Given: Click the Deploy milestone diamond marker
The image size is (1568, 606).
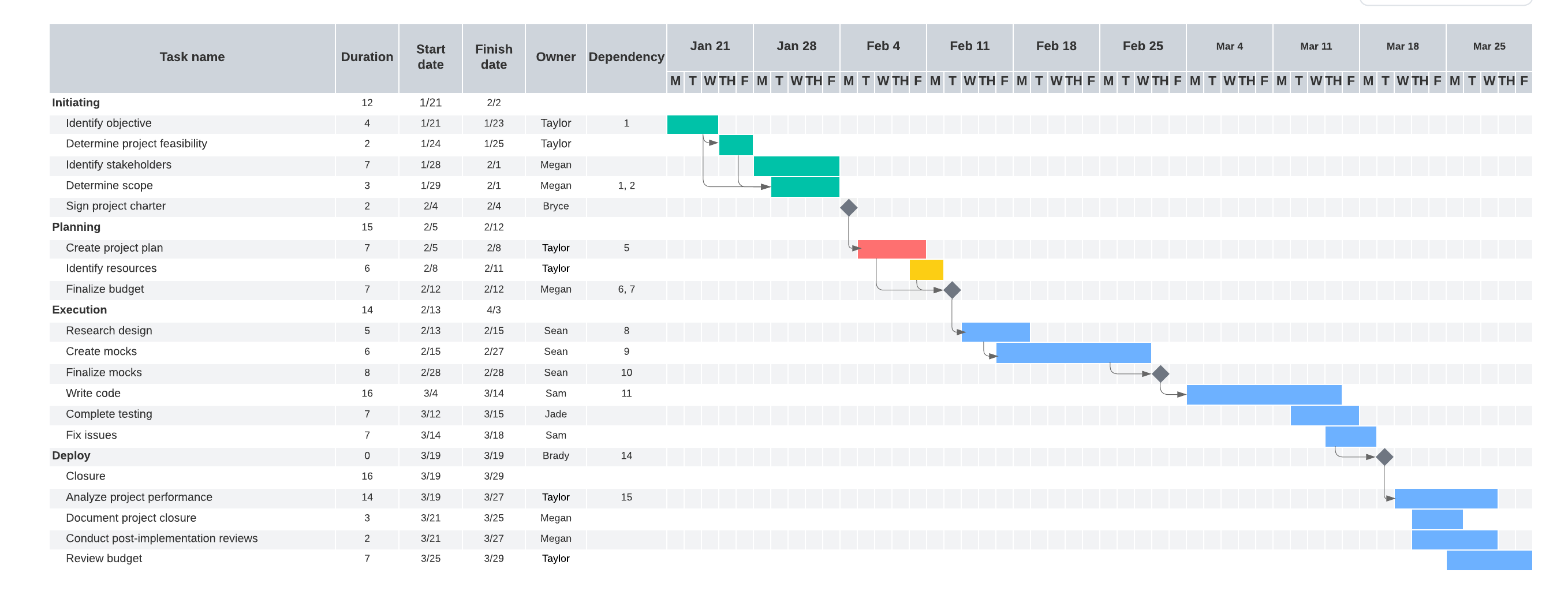Looking at the screenshot, I should 1384,457.
